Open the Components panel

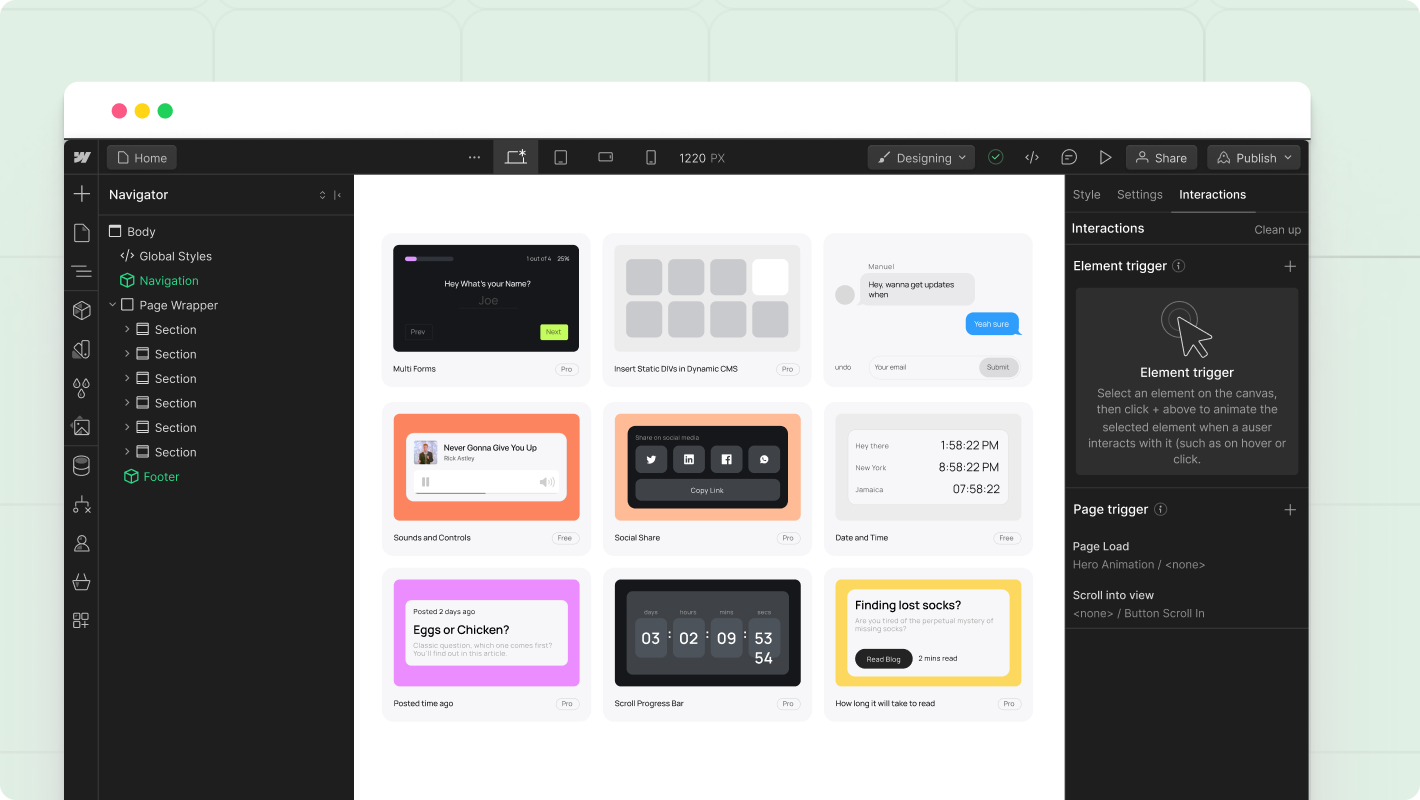(80, 310)
